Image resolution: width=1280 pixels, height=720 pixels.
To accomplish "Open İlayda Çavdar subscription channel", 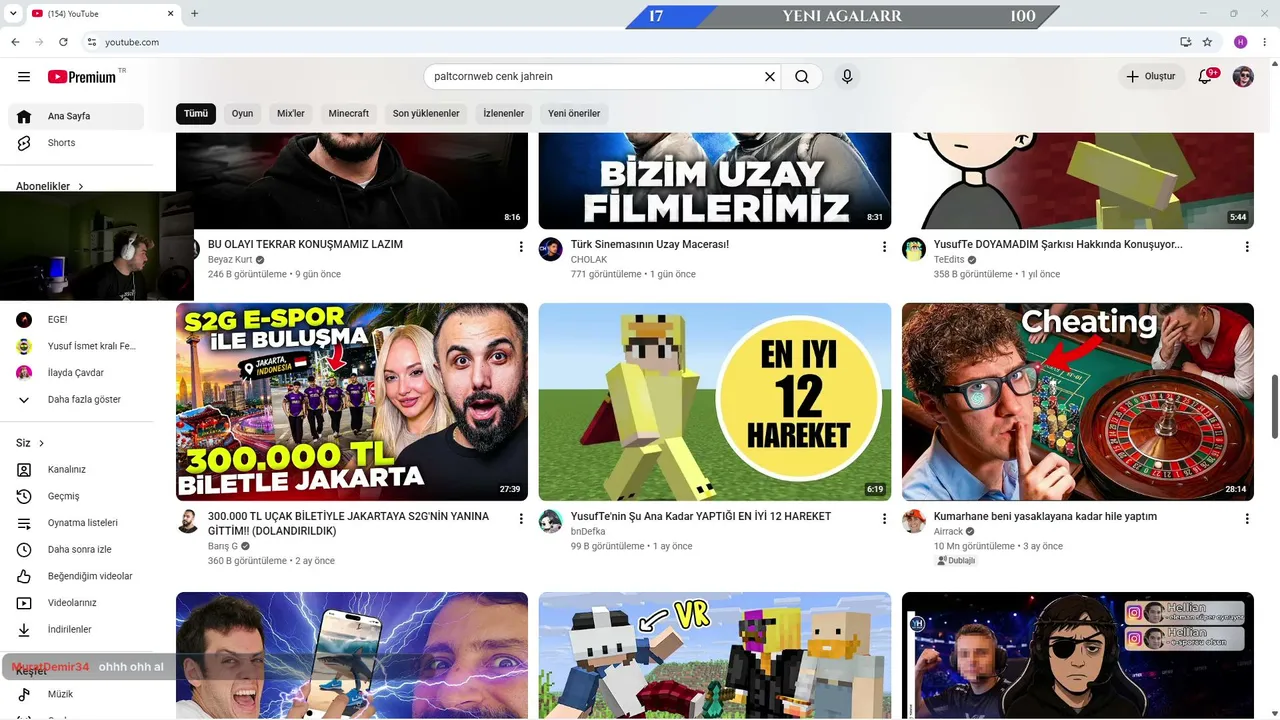I will 76,373.
